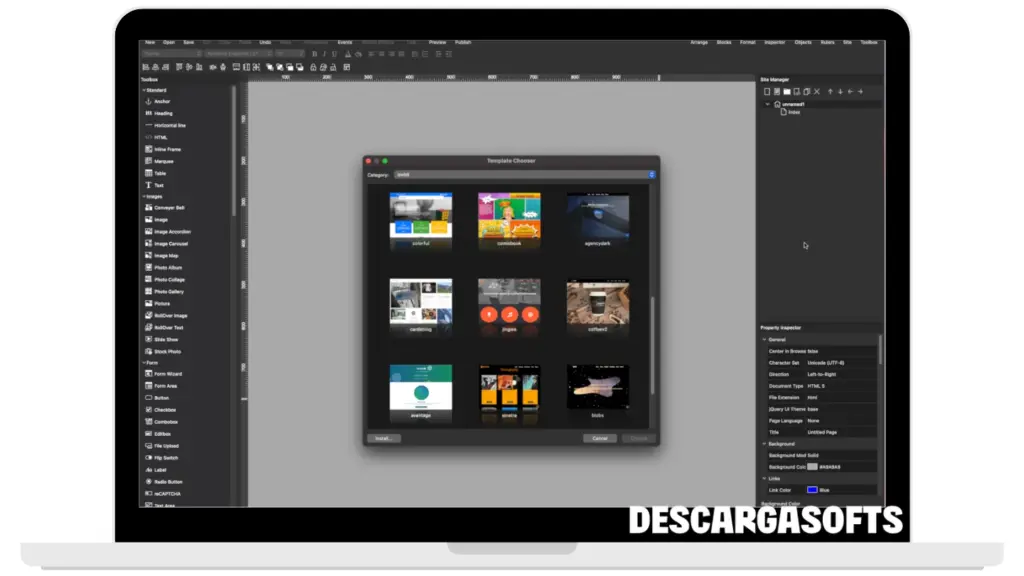Select the Slide Show tool
The image size is (1024, 576).
pos(165,340)
